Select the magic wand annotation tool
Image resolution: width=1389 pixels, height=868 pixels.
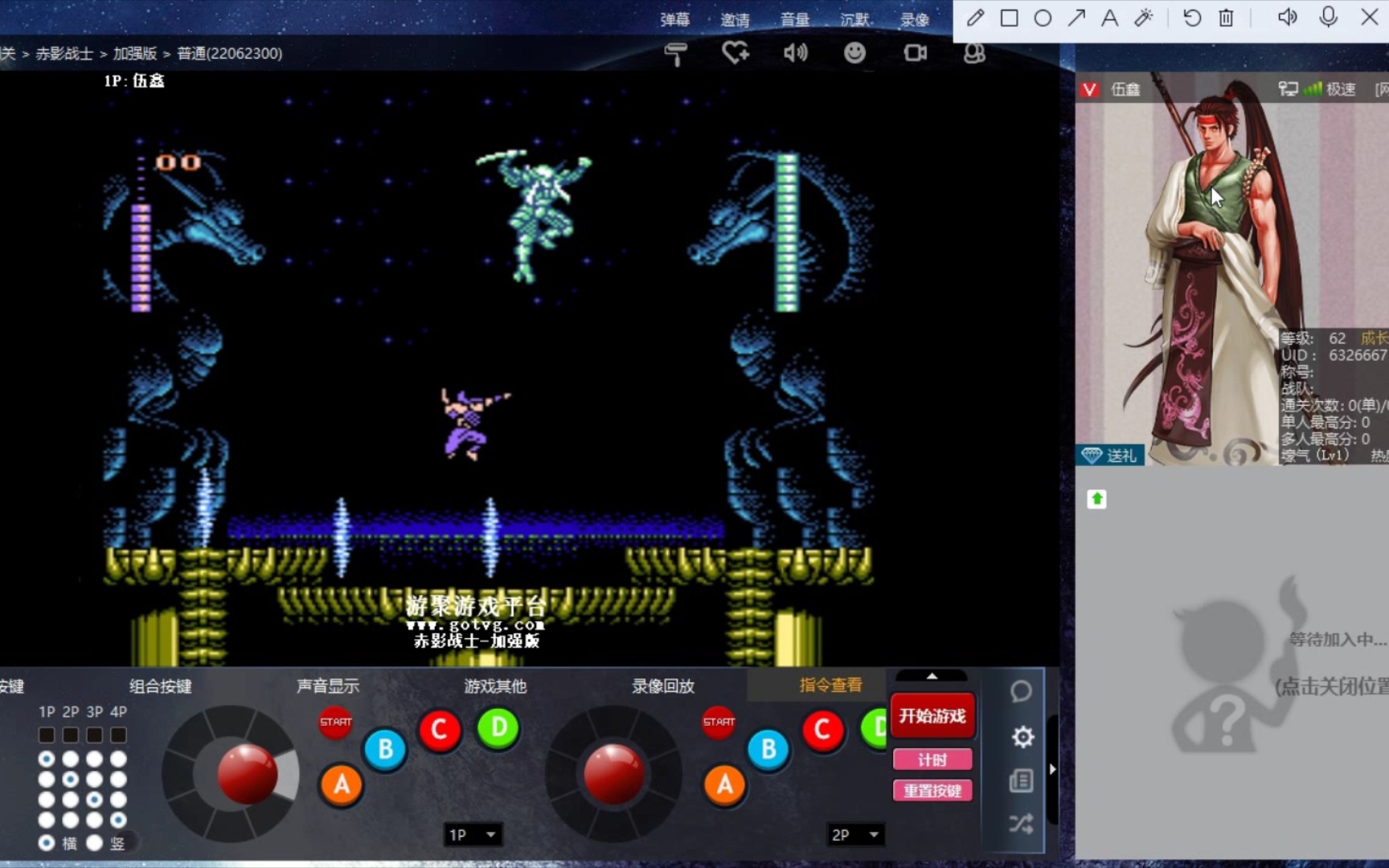pos(1143,18)
